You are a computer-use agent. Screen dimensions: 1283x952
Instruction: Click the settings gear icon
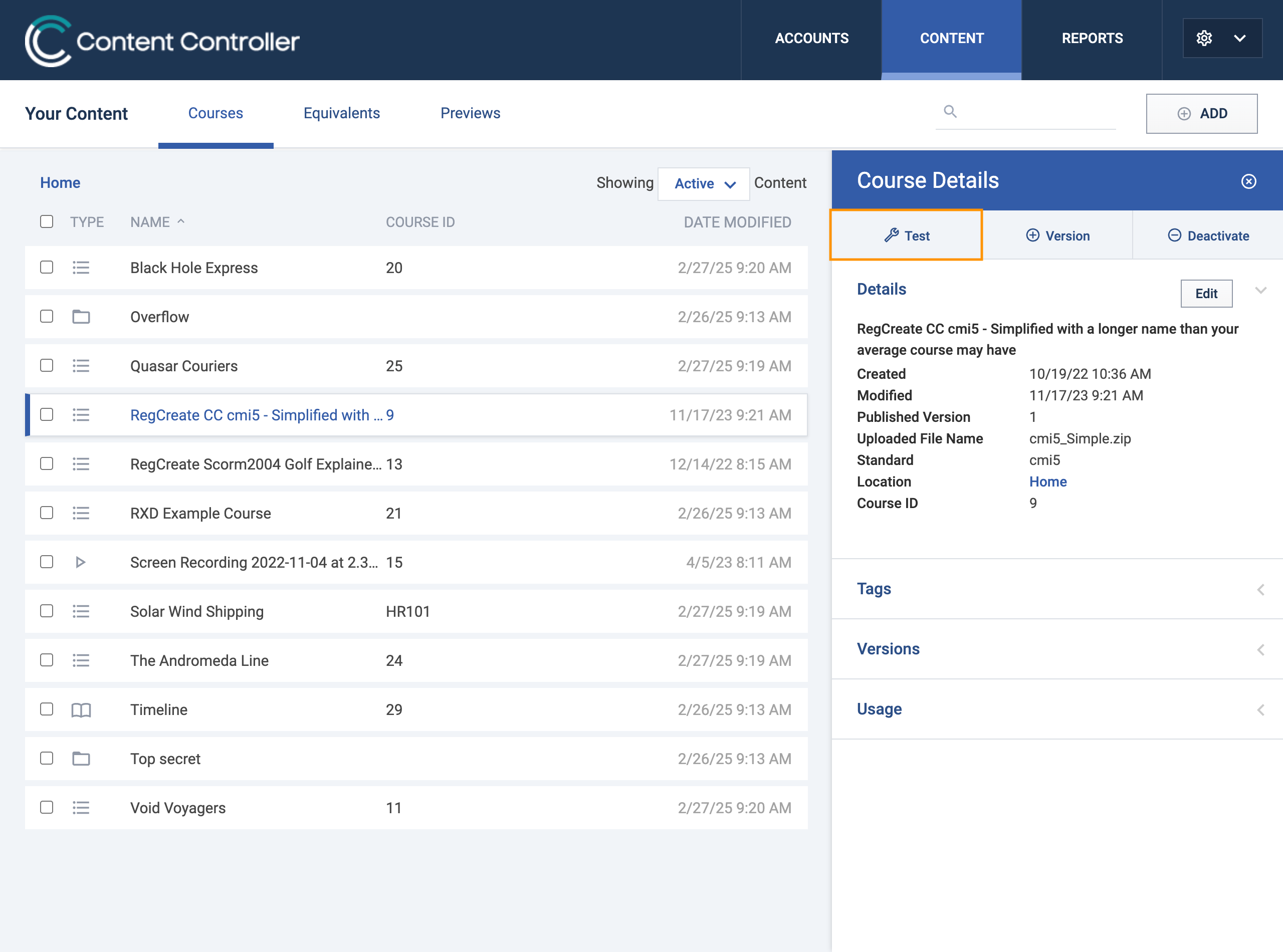[x=1203, y=38]
